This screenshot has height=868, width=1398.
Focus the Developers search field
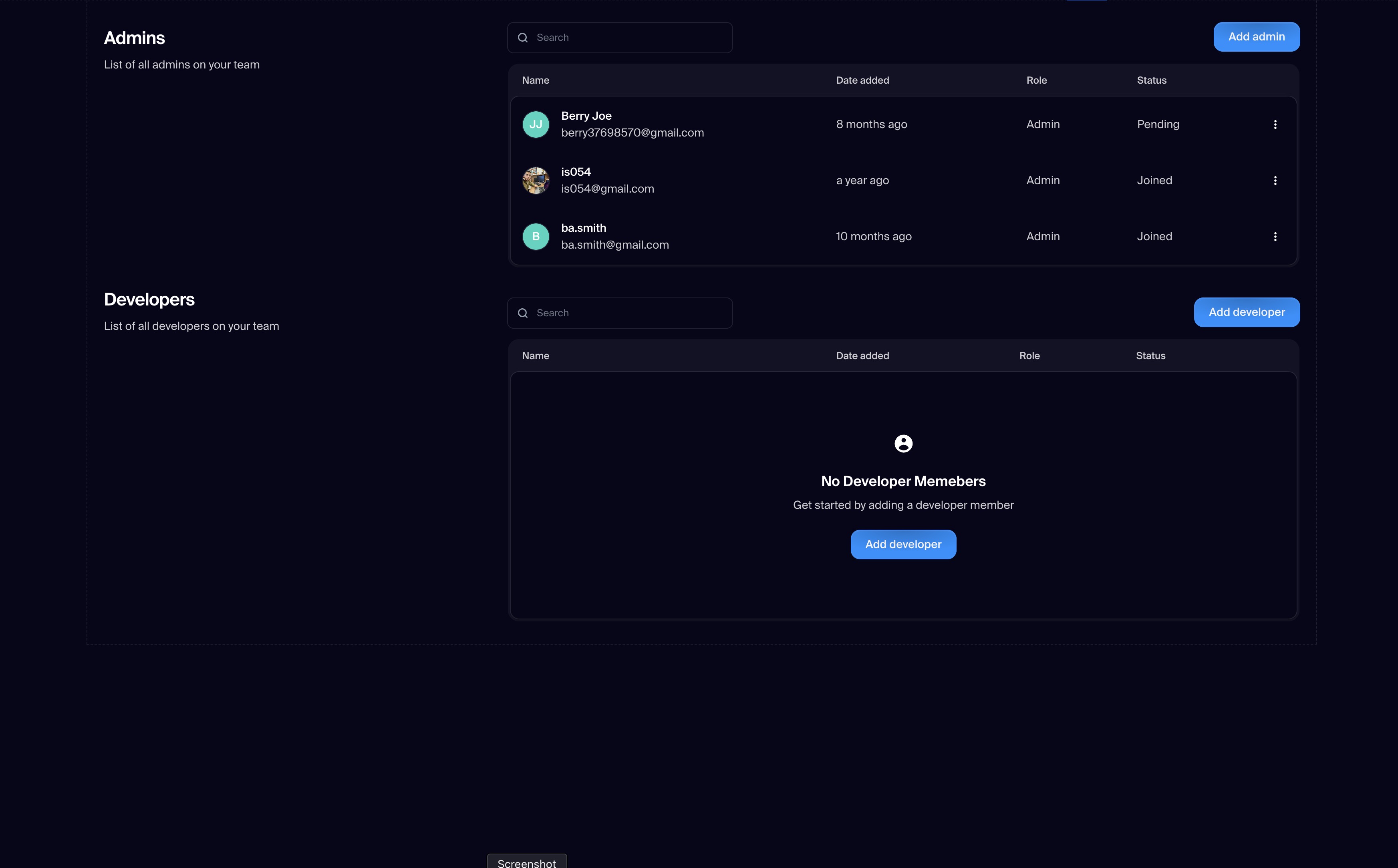tap(620, 313)
